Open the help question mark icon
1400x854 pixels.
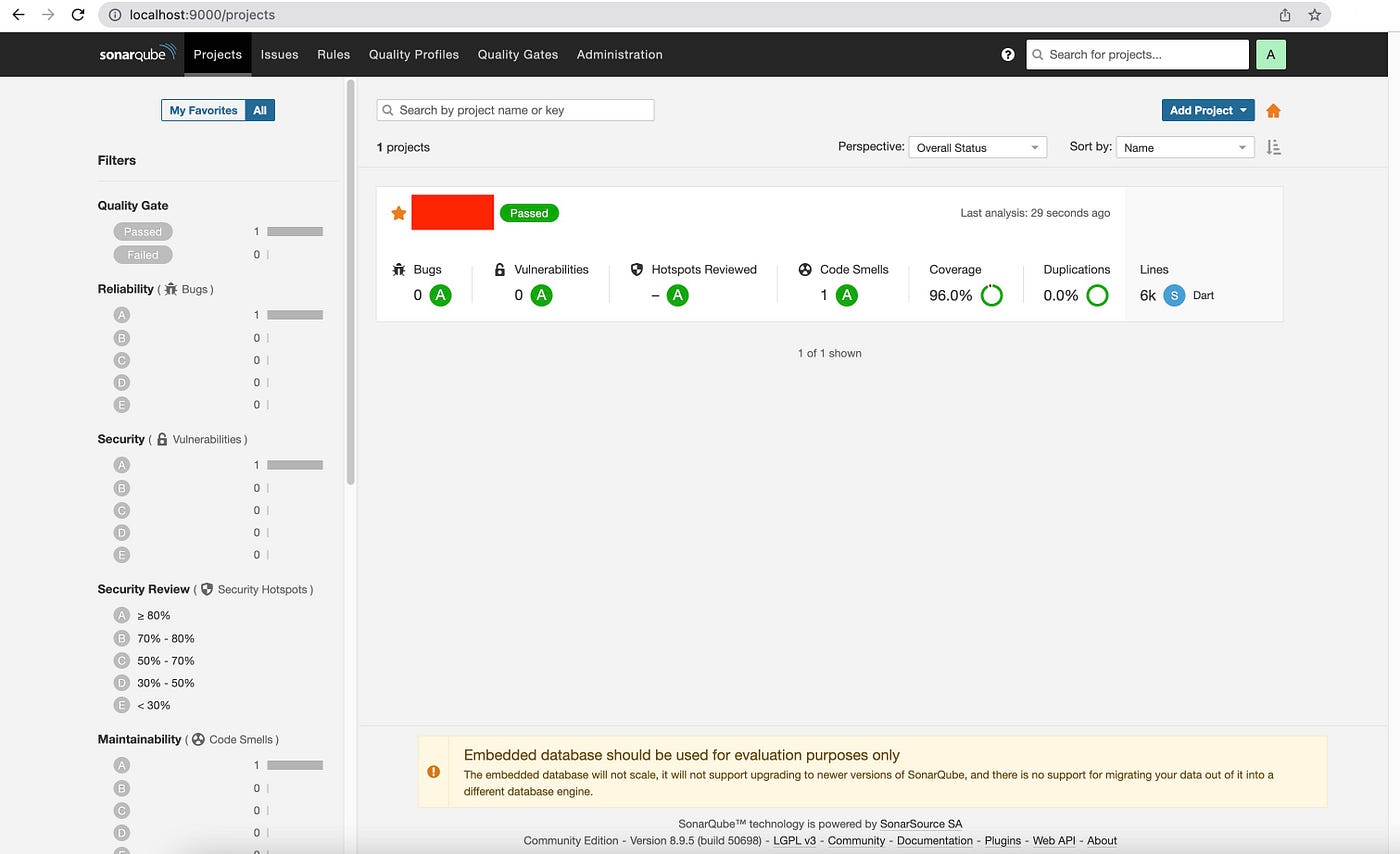[1008, 55]
